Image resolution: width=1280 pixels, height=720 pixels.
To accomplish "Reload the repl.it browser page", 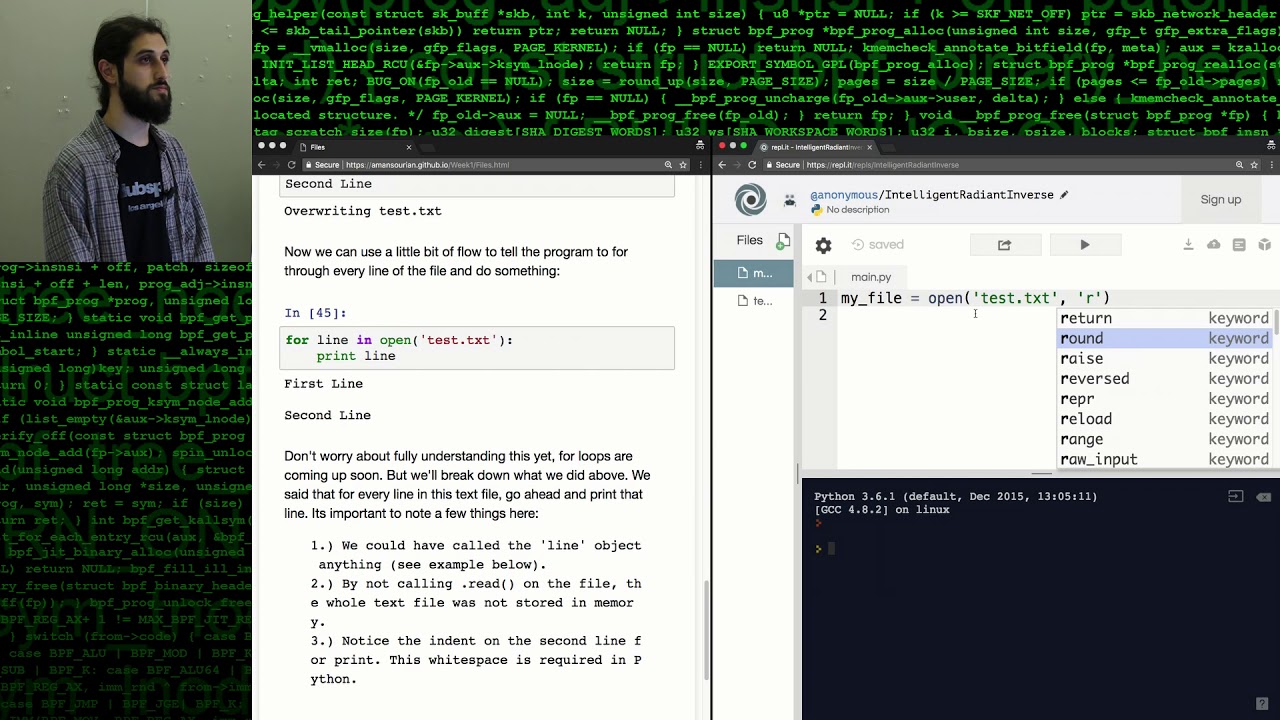I will click(752, 165).
